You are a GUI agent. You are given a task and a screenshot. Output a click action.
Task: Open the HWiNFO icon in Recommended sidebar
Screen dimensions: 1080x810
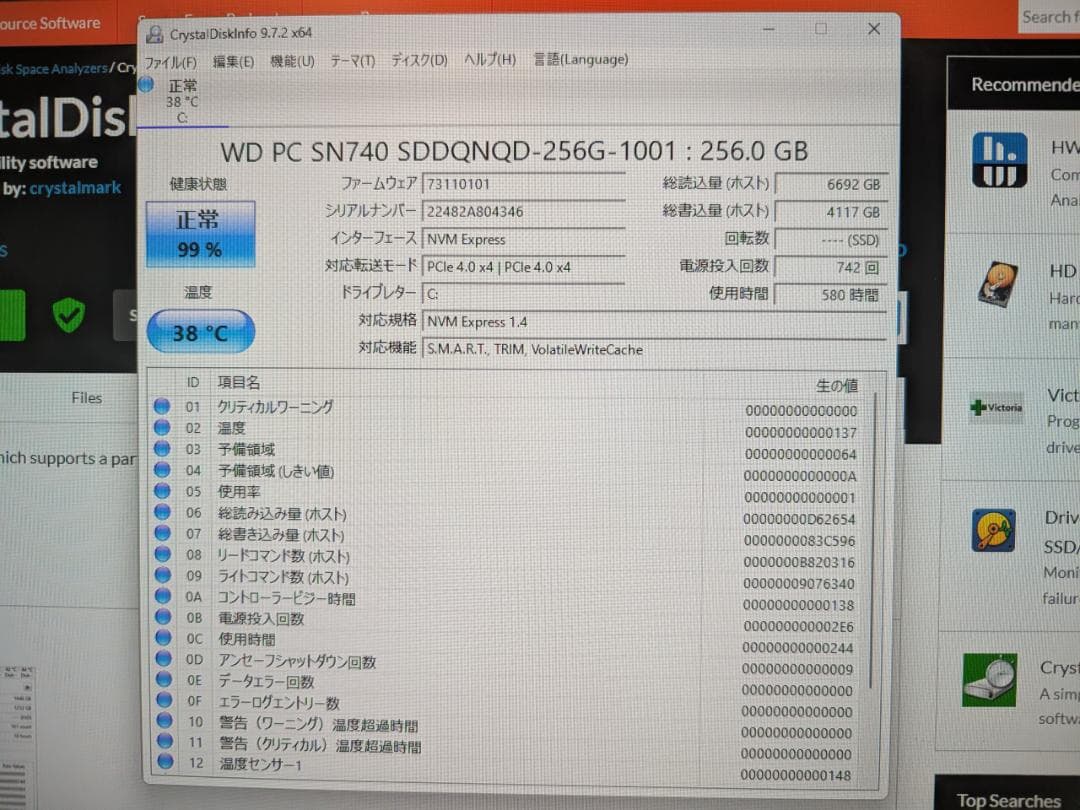coord(1000,160)
